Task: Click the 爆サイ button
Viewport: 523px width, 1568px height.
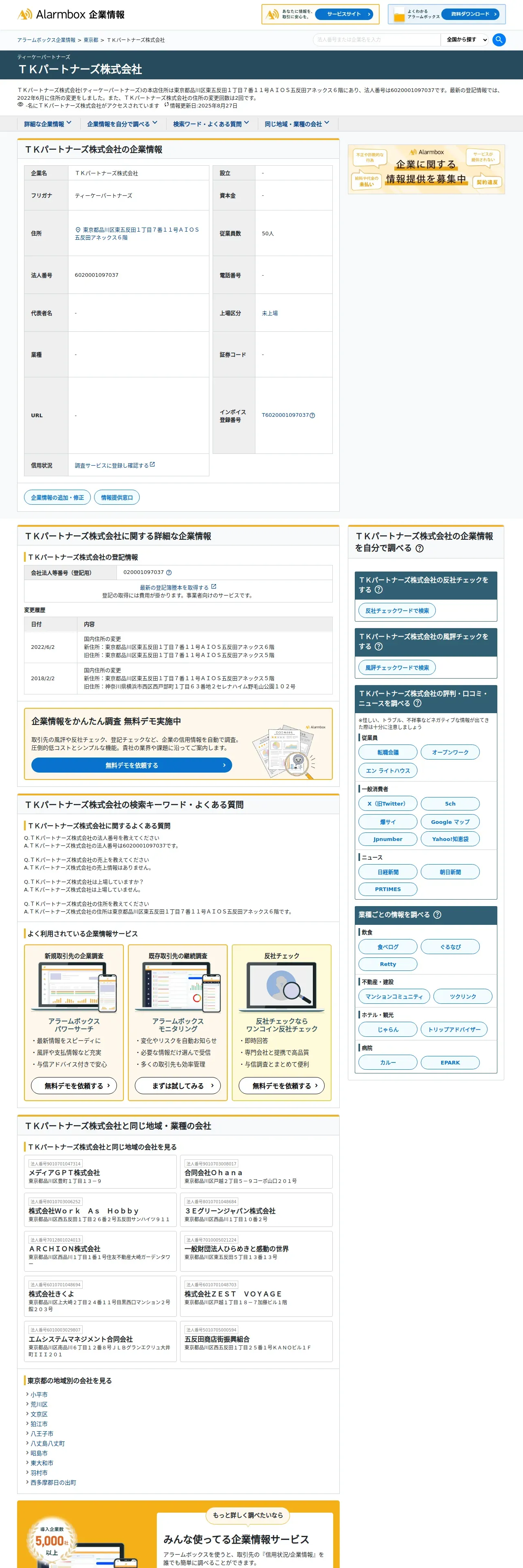Action: [388, 822]
